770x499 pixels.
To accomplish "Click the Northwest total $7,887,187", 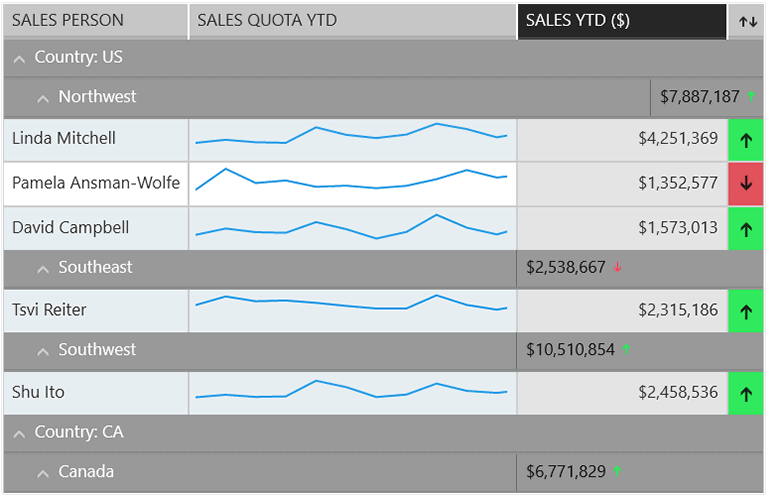I will (x=699, y=97).
